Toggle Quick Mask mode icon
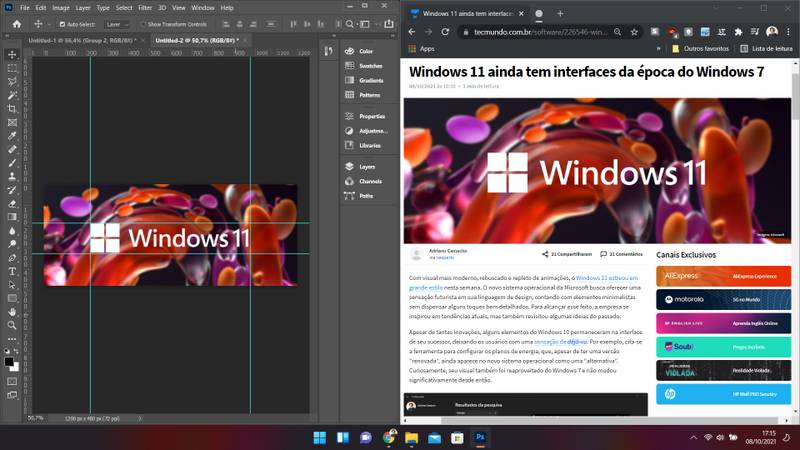800x450 pixels. coord(12,381)
